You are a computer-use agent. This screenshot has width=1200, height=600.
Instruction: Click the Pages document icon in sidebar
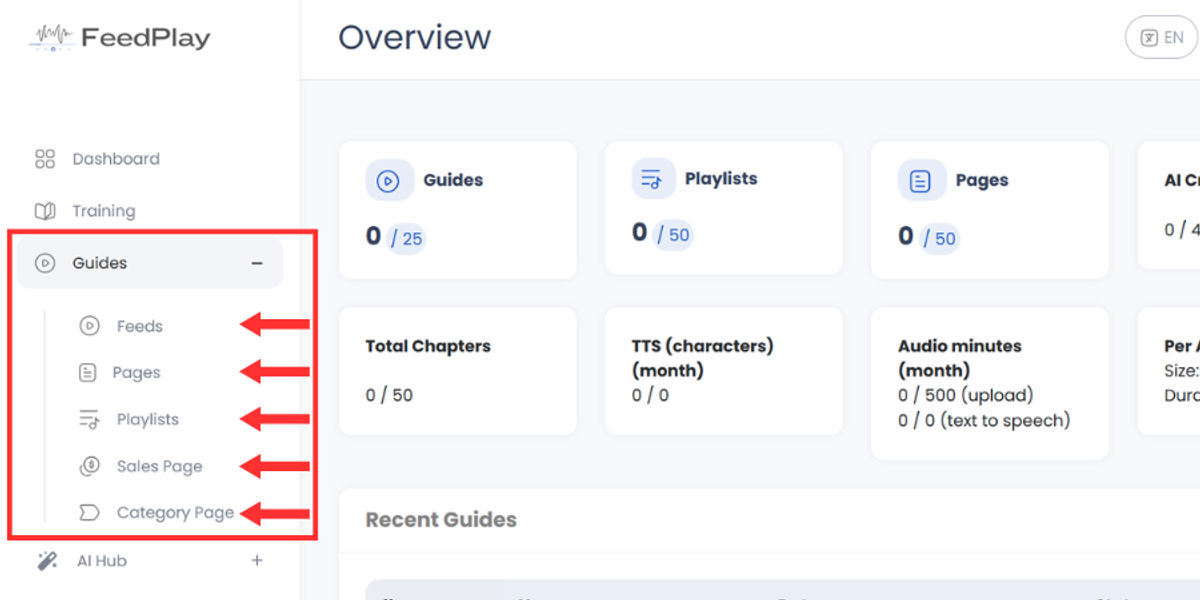click(x=88, y=373)
